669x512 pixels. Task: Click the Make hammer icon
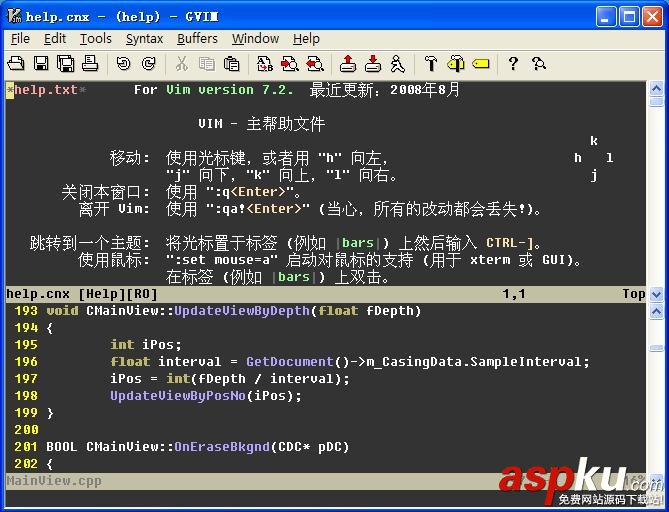click(431, 64)
